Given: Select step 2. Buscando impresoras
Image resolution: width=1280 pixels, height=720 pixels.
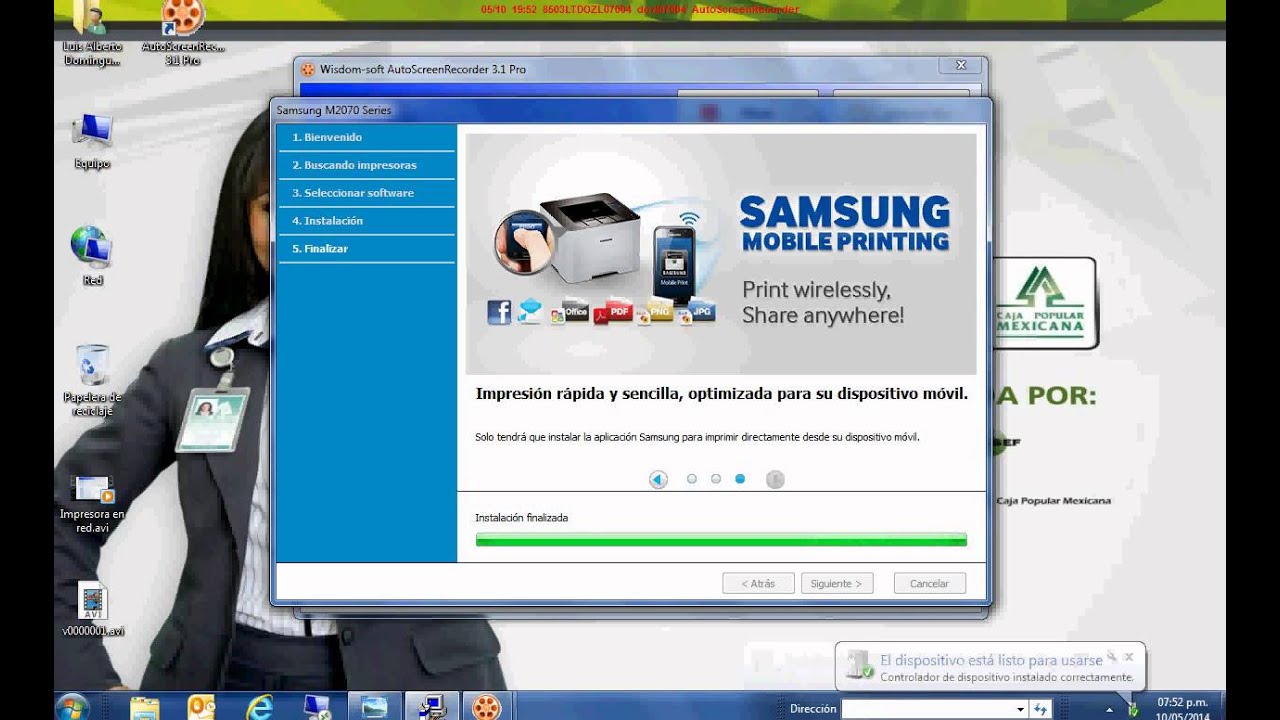Looking at the screenshot, I should point(365,165).
